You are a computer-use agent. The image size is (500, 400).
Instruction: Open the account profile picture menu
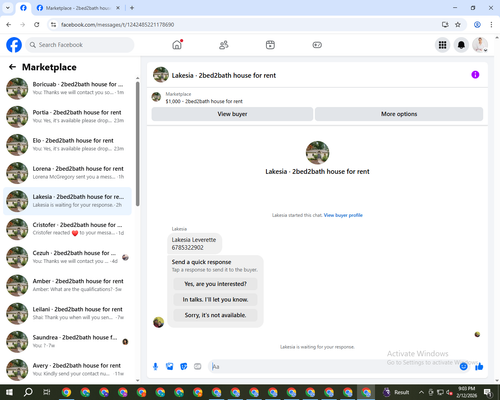pyautogui.click(x=480, y=45)
